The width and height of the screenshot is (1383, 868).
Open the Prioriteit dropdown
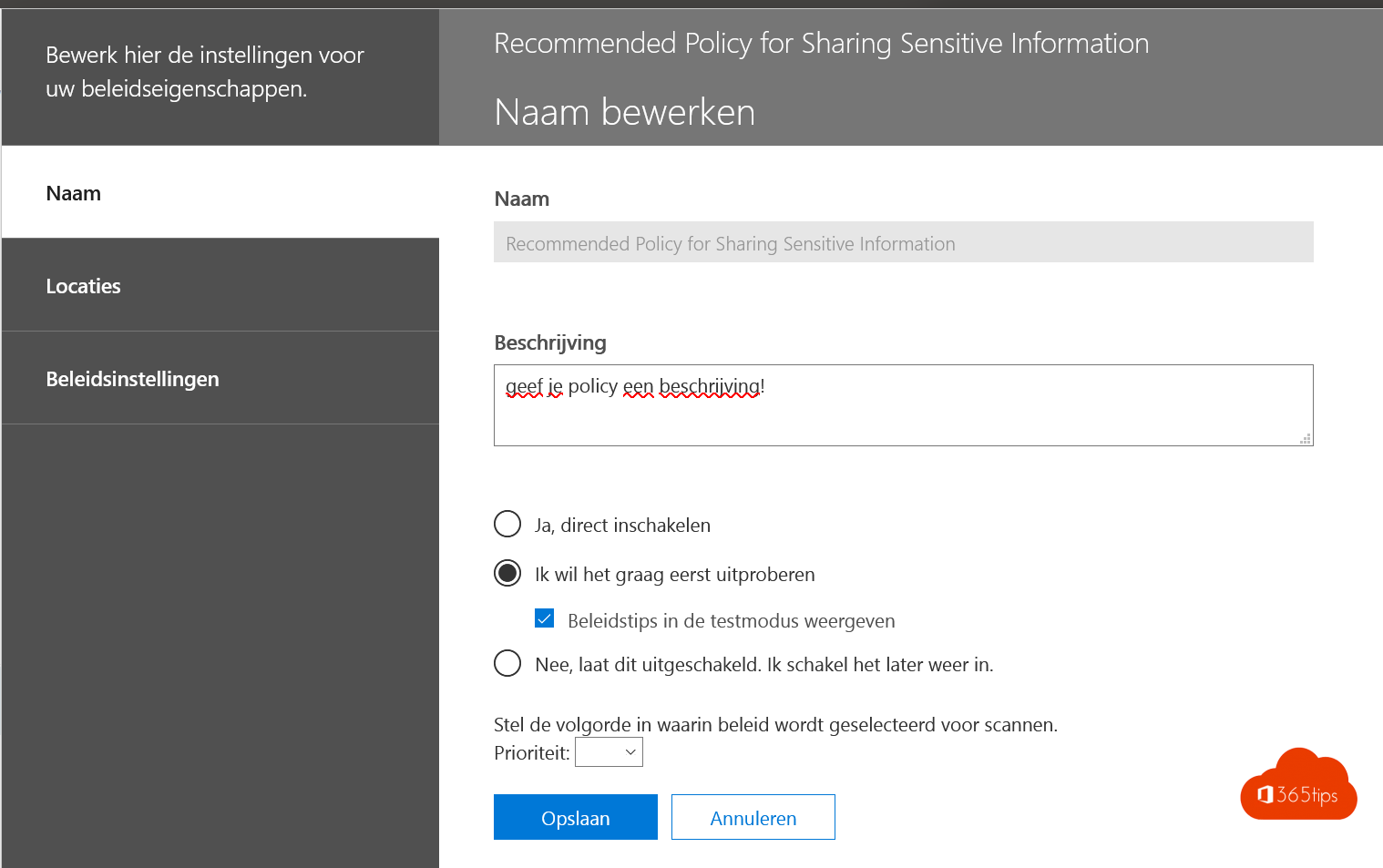click(609, 751)
